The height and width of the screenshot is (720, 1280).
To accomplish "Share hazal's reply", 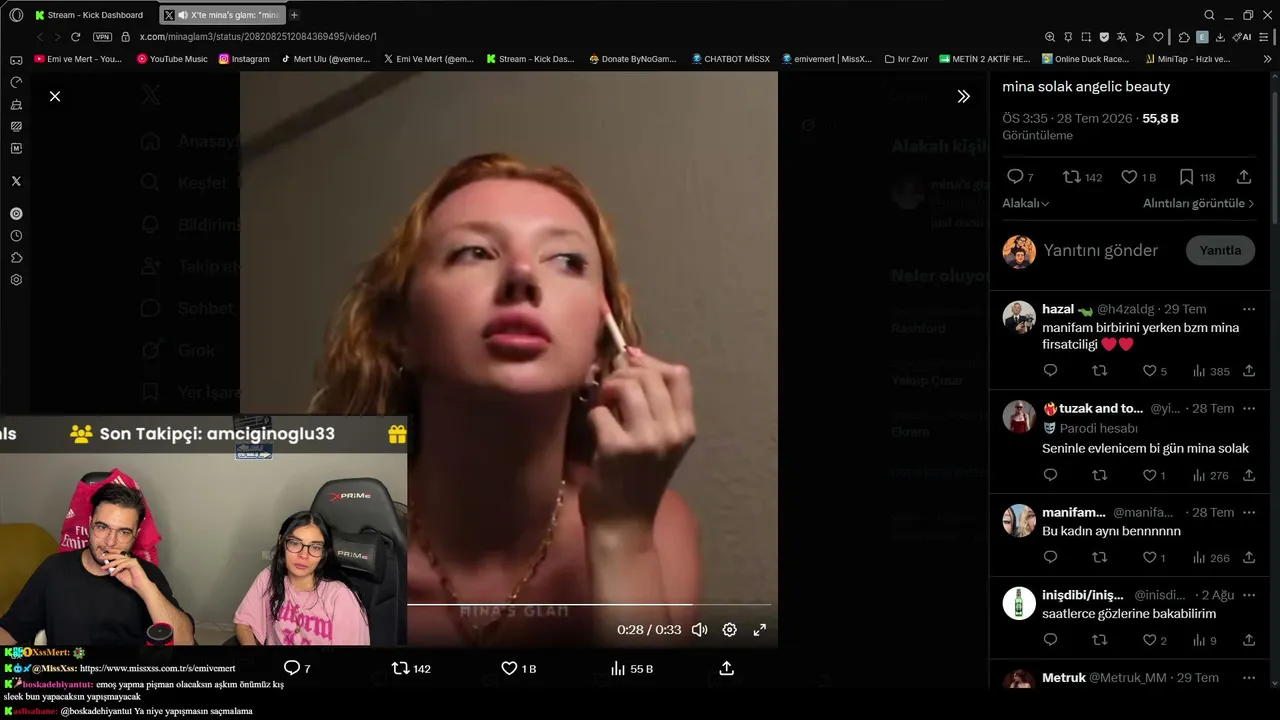I will [1249, 371].
